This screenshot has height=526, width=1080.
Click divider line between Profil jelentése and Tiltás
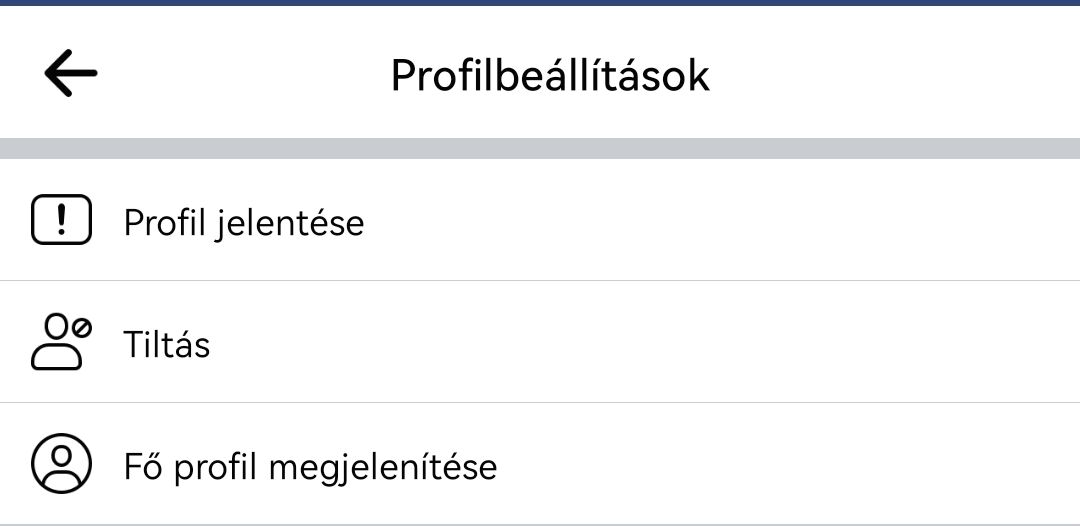point(540,281)
